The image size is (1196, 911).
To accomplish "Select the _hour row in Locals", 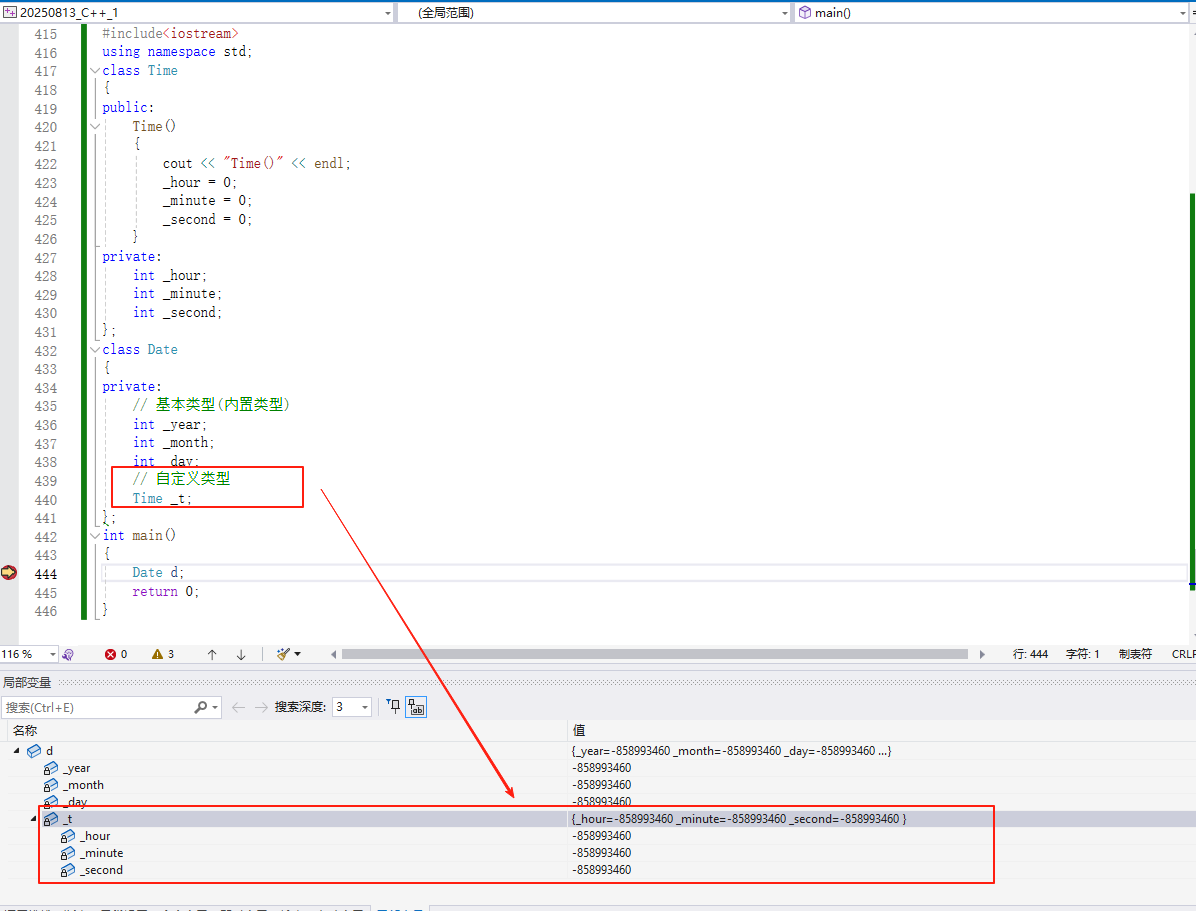I will [598, 836].
